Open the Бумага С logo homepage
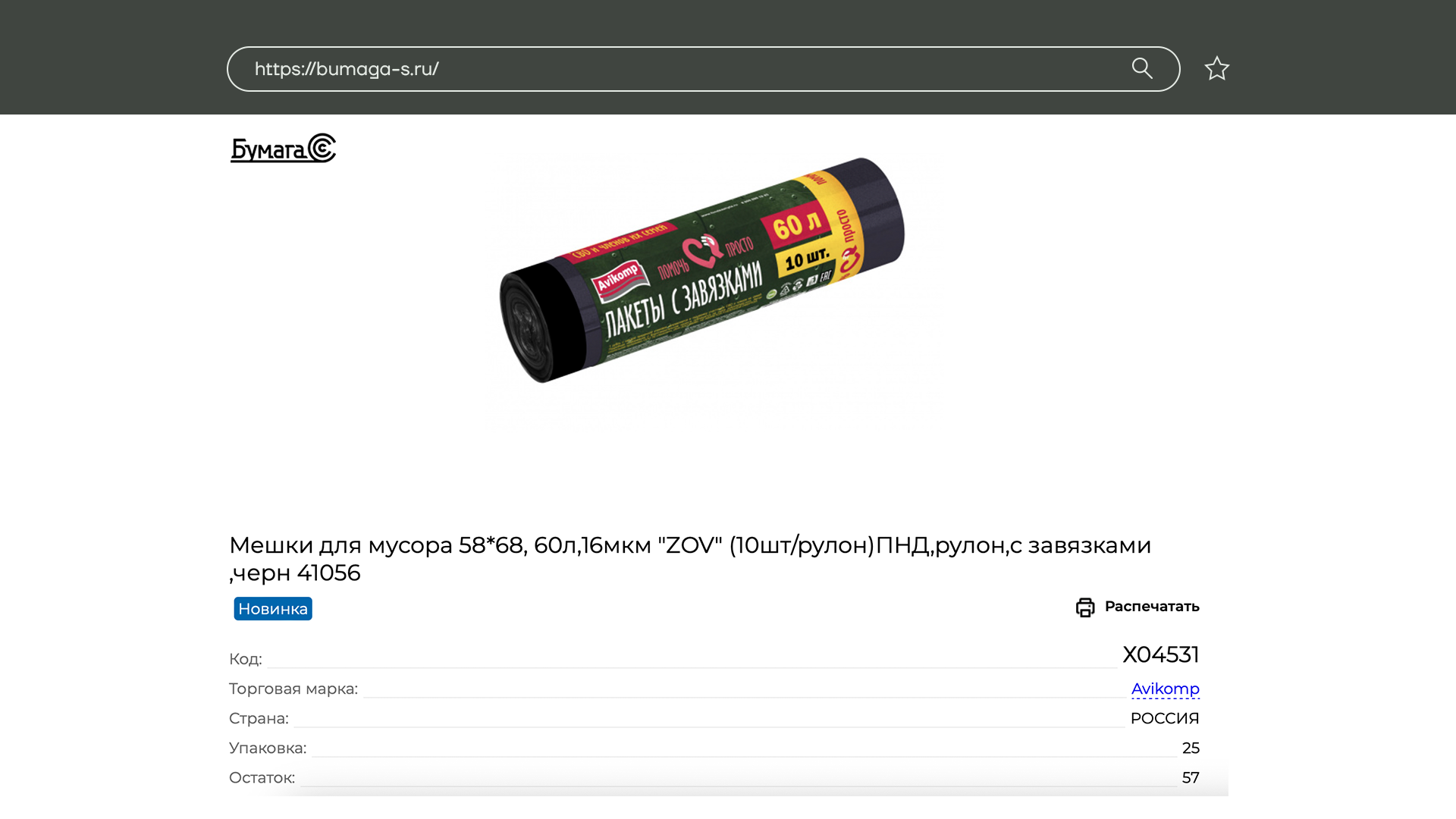The image size is (1456, 819). coord(283,149)
